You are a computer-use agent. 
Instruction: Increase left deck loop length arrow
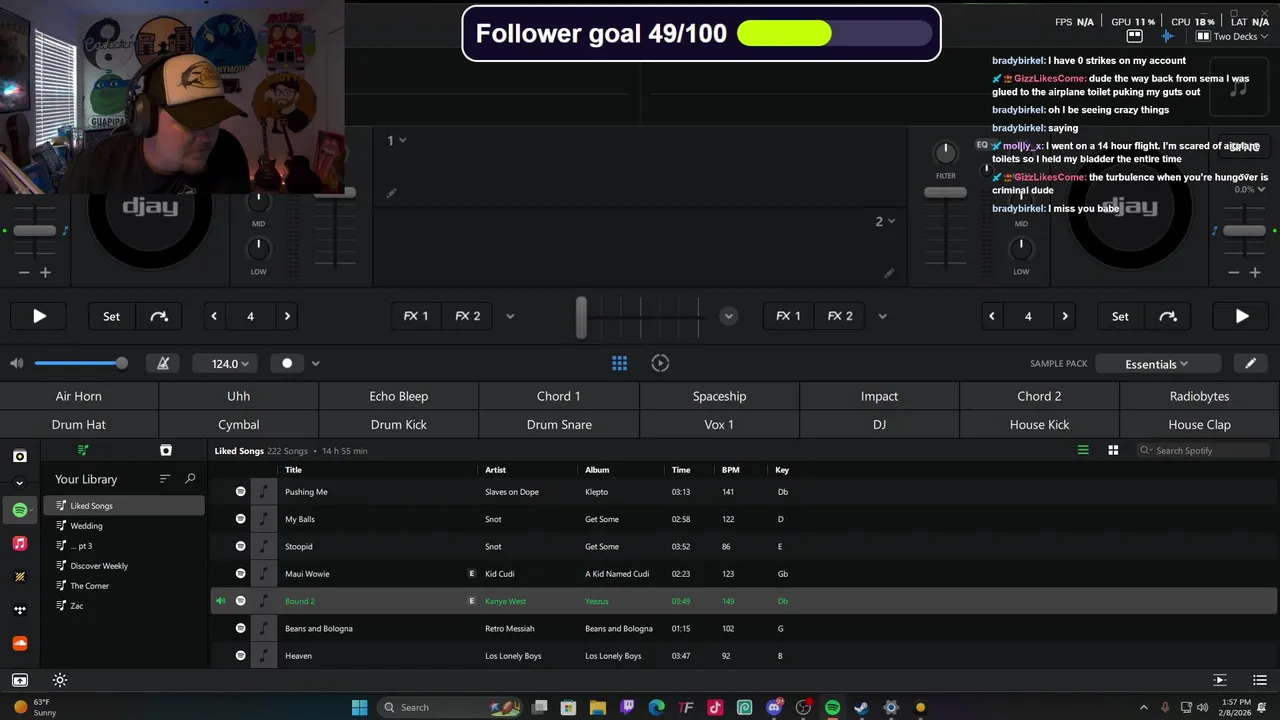click(287, 316)
